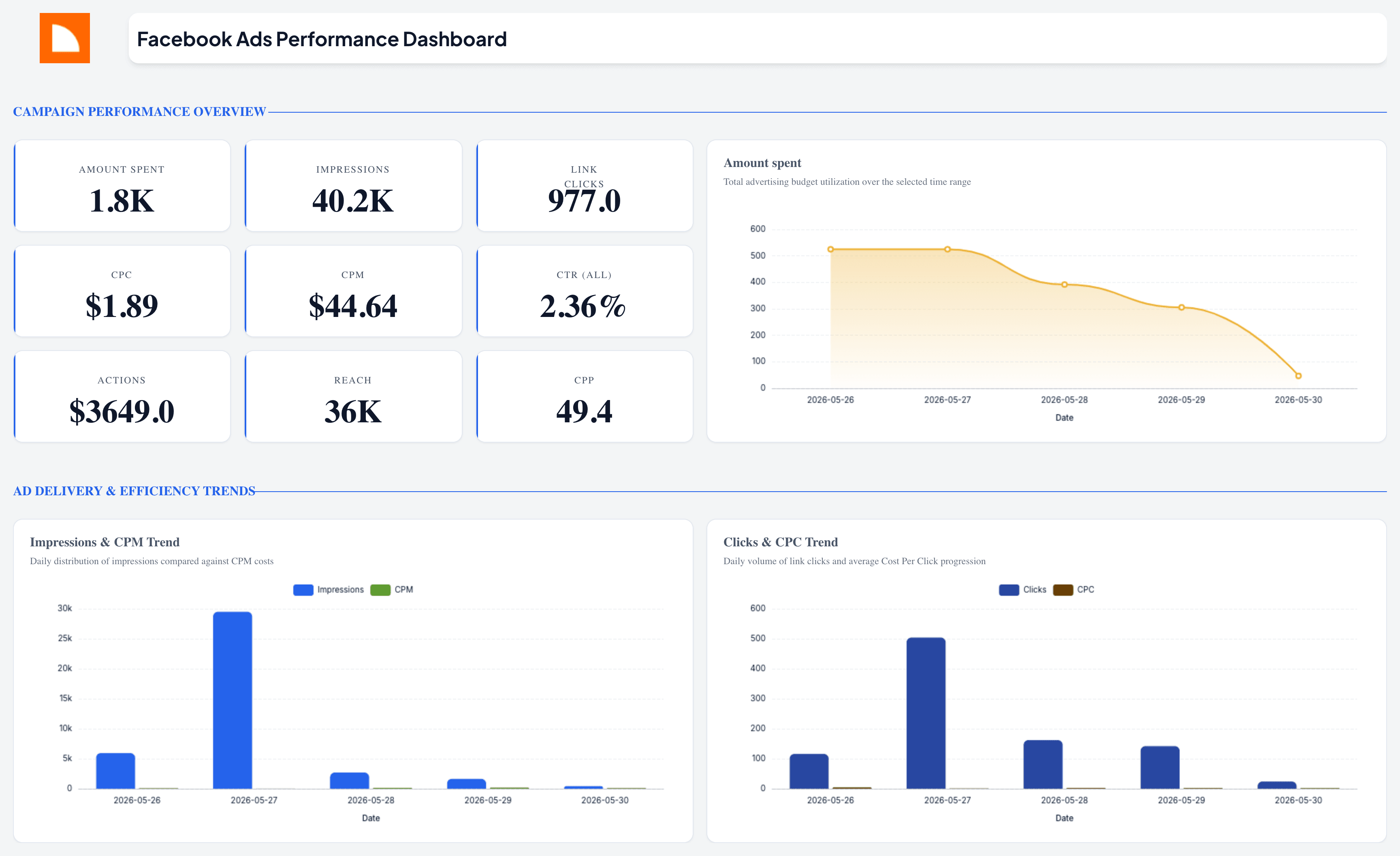Click the Clicks chart subtitle about Cost Per Click
The height and width of the screenshot is (856, 1400).
coord(855,562)
